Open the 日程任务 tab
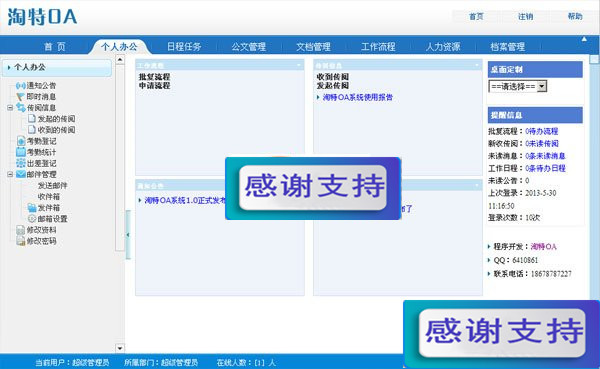 pos(184,47)
